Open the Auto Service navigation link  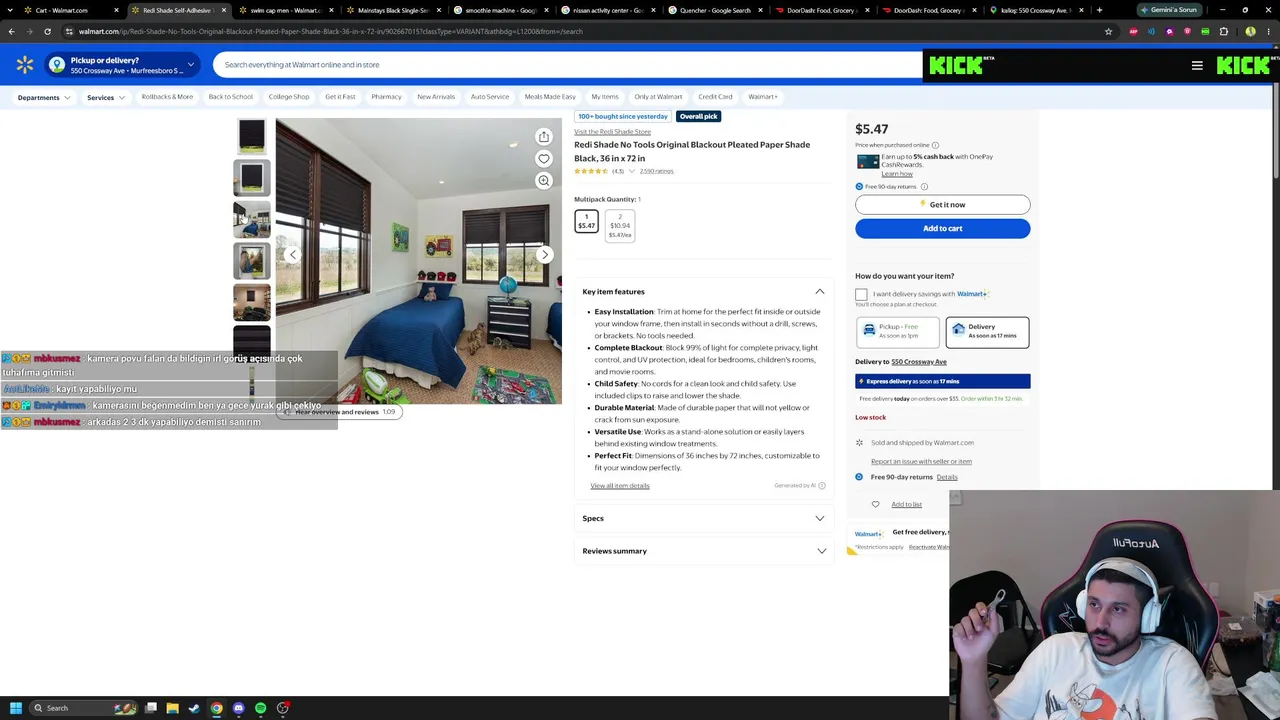[x=490, y=97]
